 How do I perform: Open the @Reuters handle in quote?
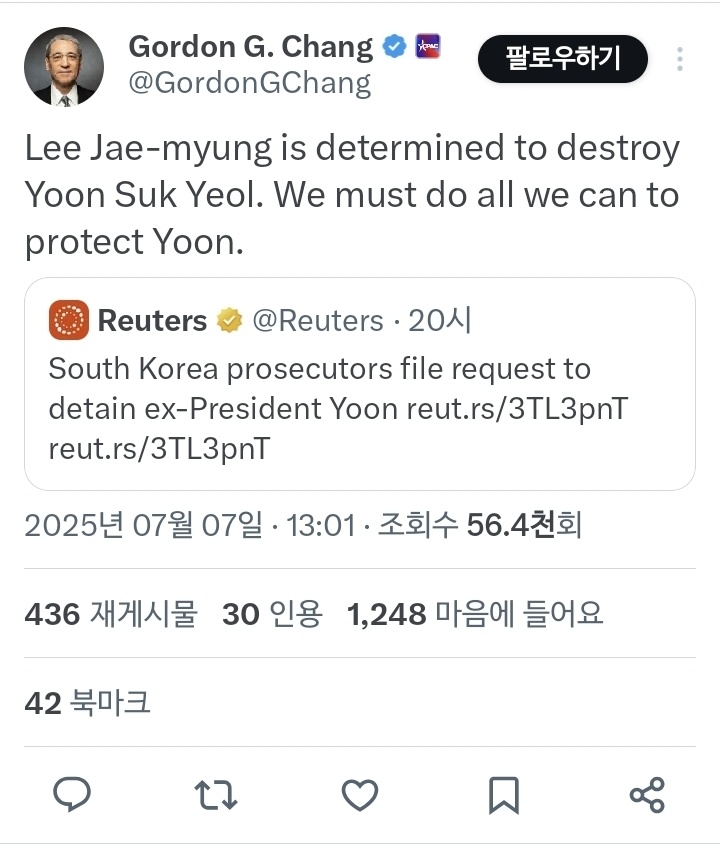317,321
